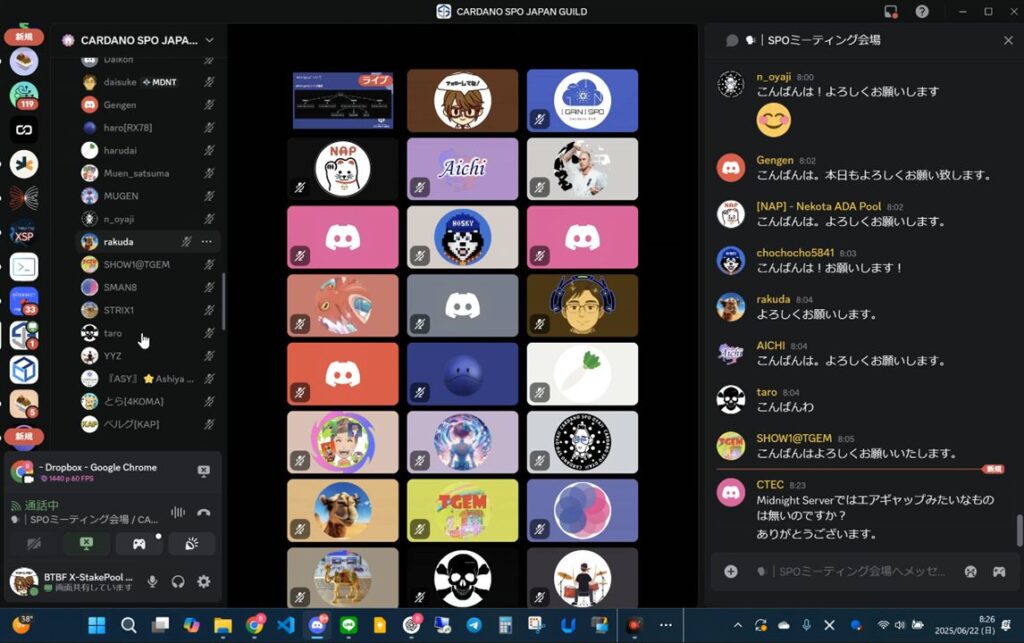Select taro in the member list

tap(148, 333)
